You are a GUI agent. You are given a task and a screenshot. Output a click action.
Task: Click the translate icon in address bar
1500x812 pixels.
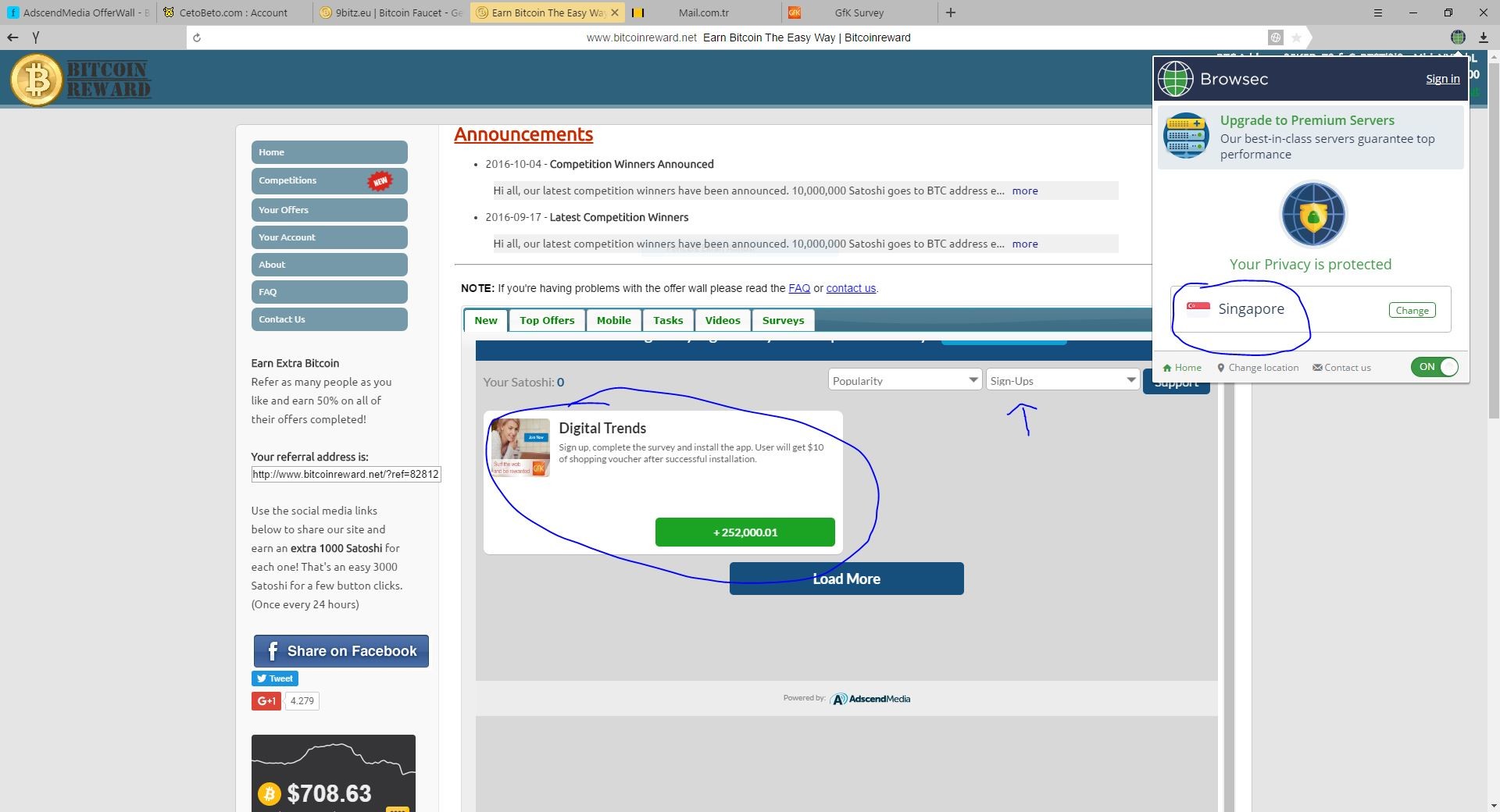(1275, 37)
